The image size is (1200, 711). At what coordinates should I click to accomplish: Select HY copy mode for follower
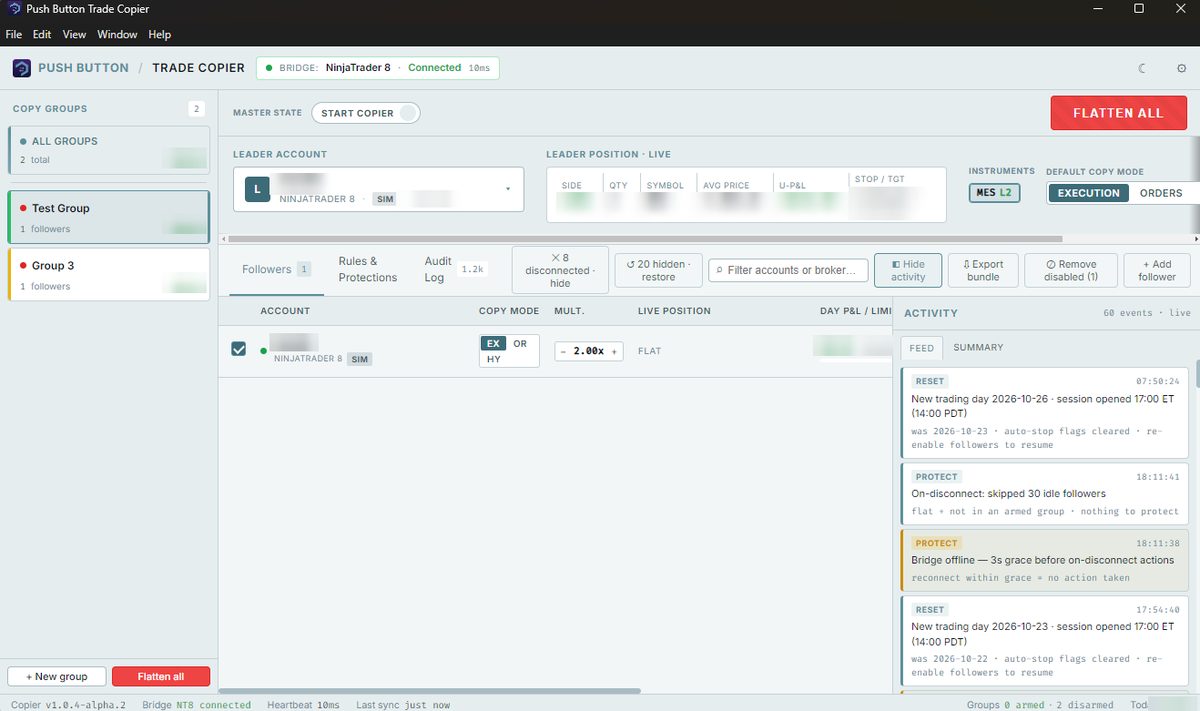point(494,359)
